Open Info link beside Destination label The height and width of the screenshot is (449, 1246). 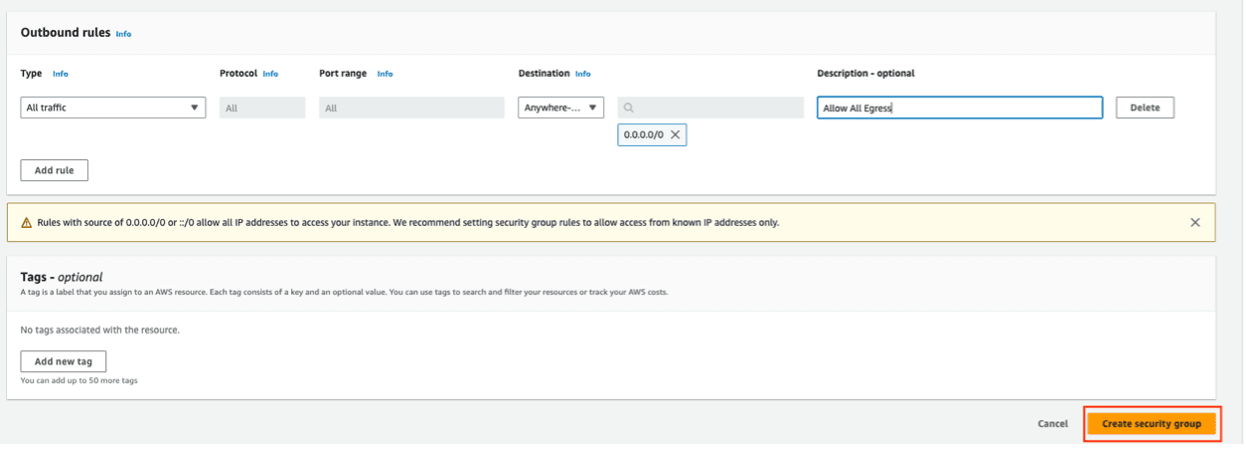click(583, 74)
